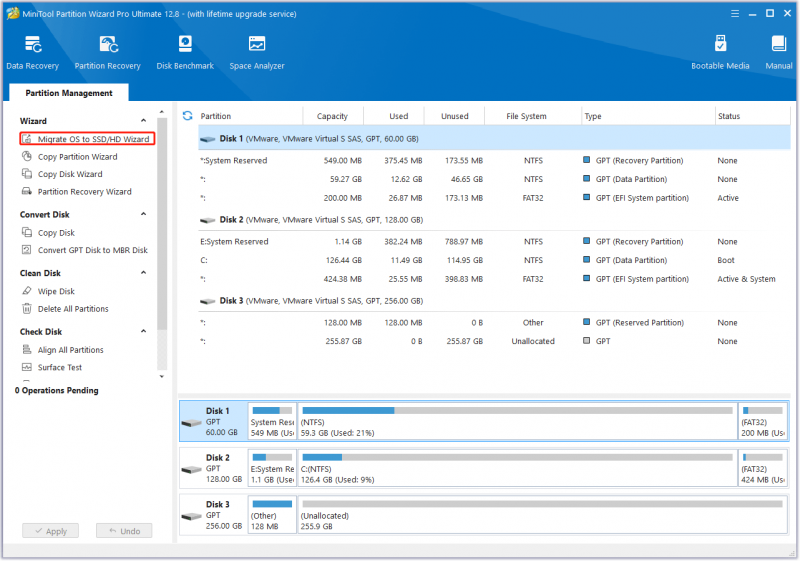
Task: Select the 128.00 MB Other partition row
Action: 494,322
